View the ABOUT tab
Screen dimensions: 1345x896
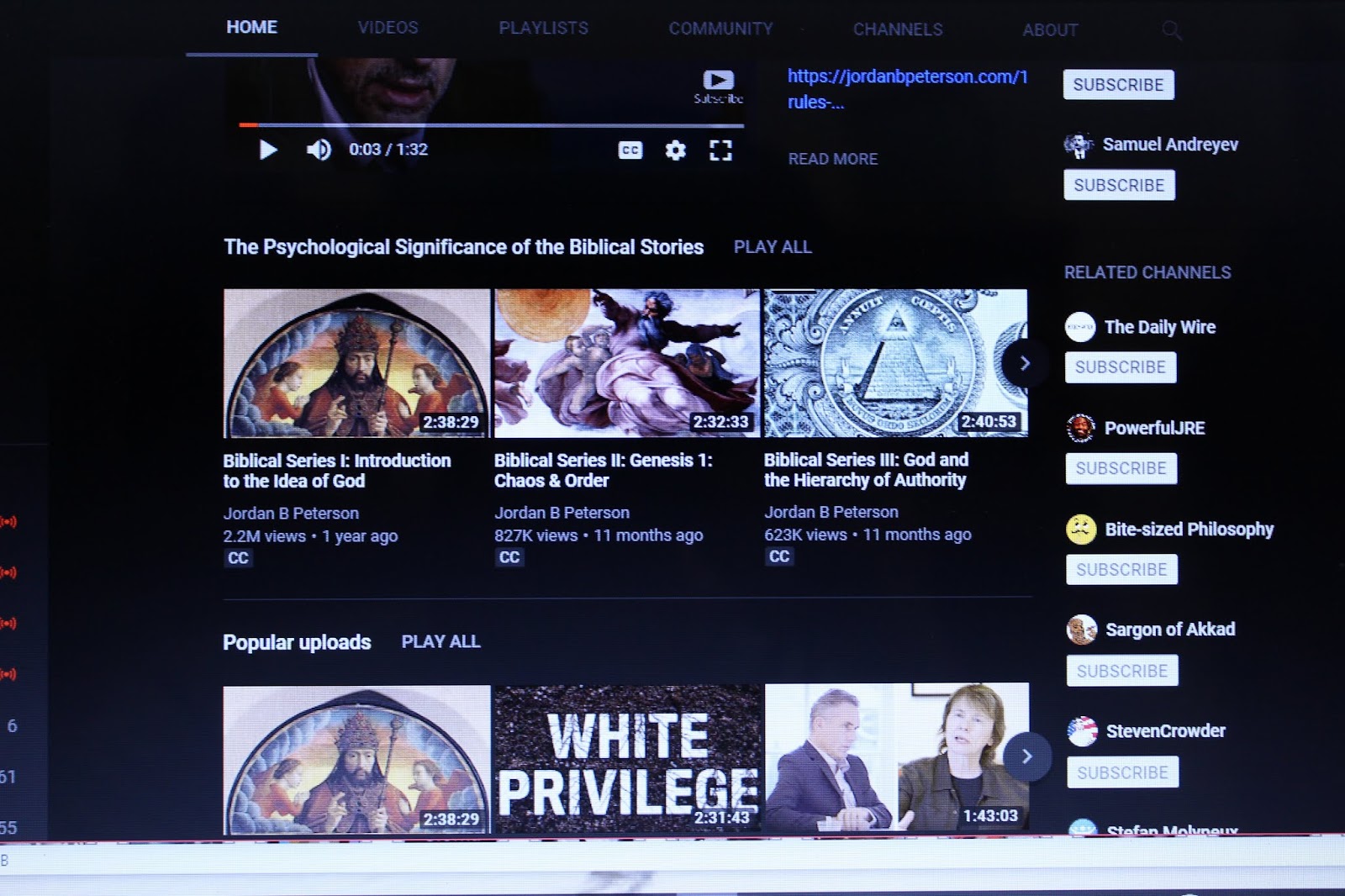tap(1050, 30)
